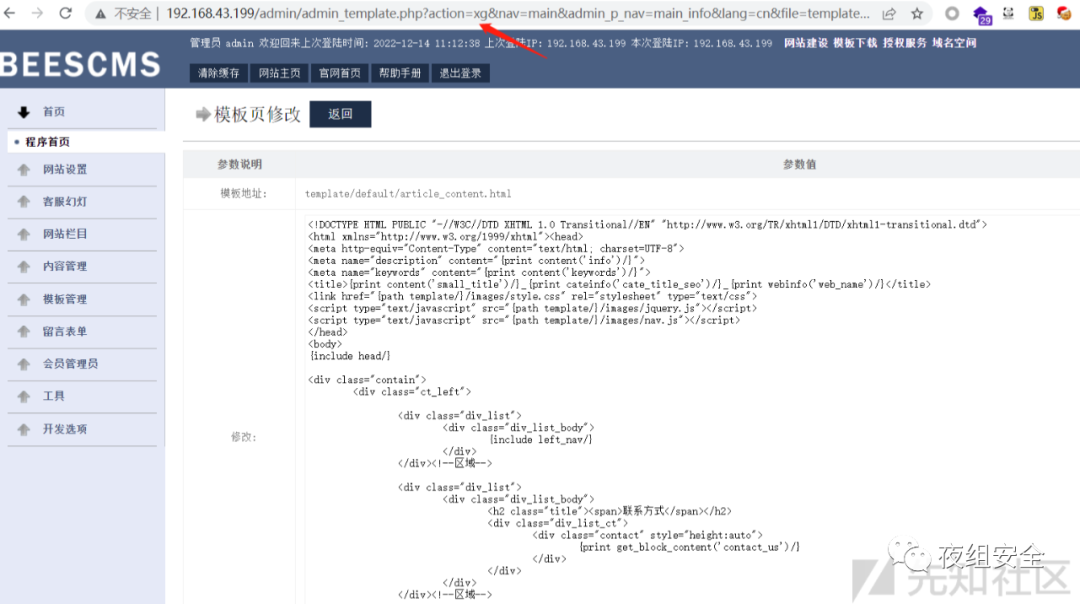Open 网站主页 from top nav
Screen dimensions: 1080x604
[x=279, y=73]
